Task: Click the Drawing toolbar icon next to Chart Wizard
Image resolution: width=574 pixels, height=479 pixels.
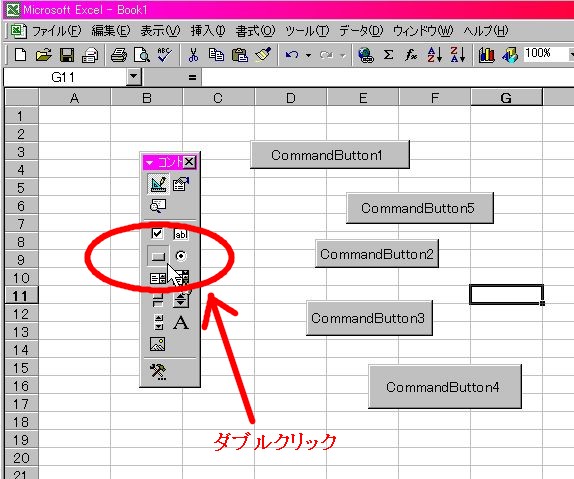Action: 510,55
